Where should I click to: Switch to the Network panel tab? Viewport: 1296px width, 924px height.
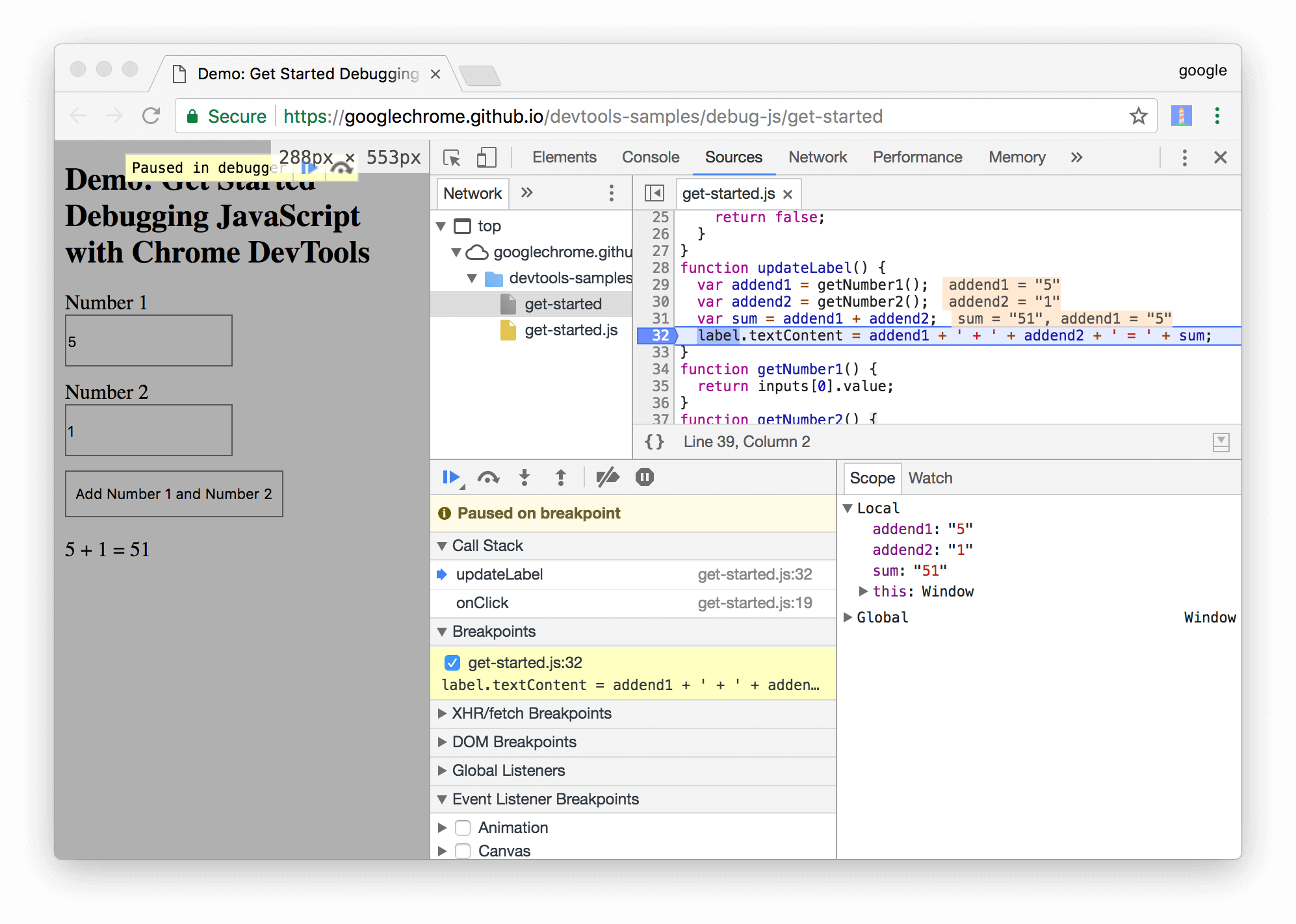tap(817, 157)
